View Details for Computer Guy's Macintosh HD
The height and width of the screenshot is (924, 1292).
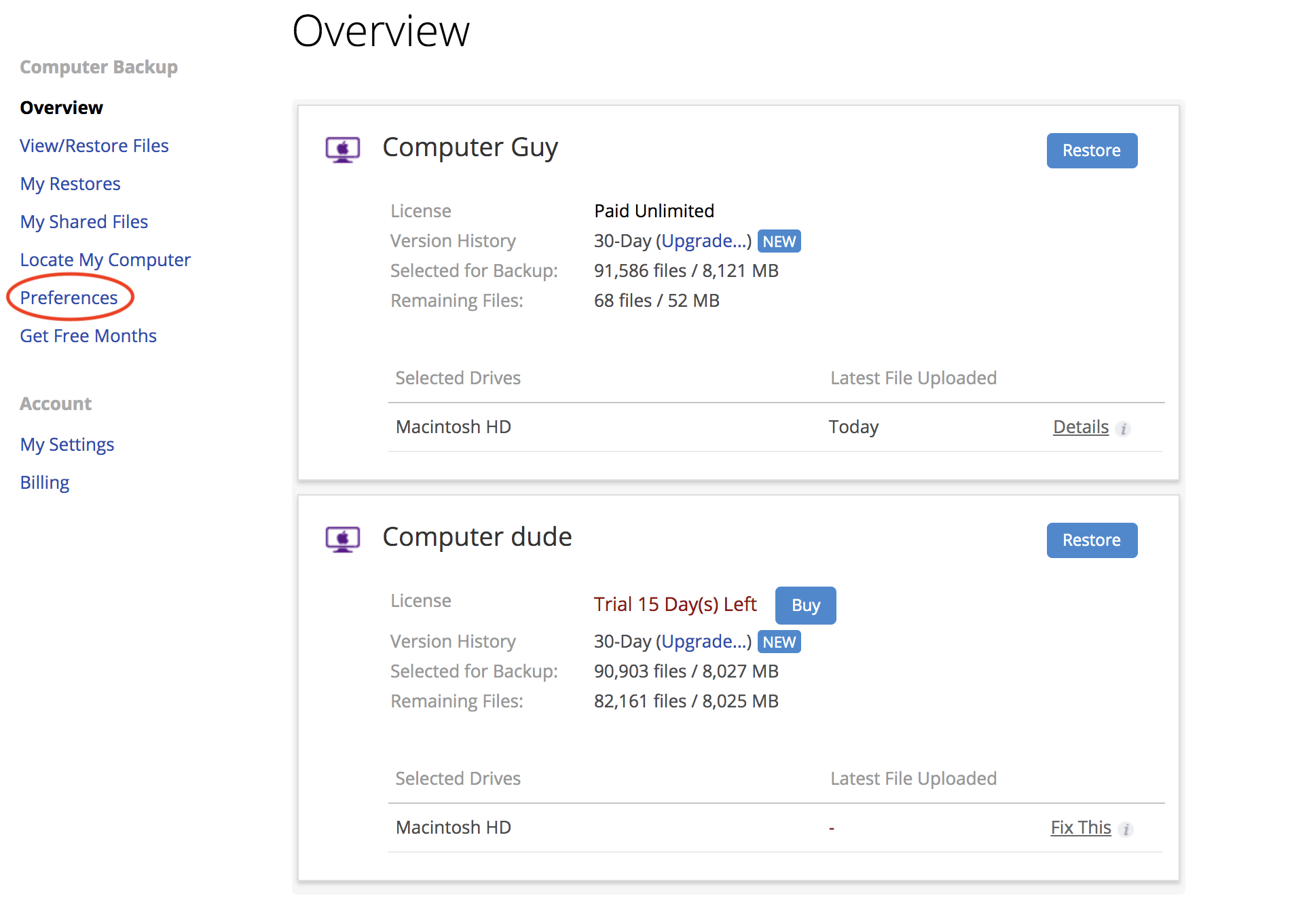coord(1081,426)
